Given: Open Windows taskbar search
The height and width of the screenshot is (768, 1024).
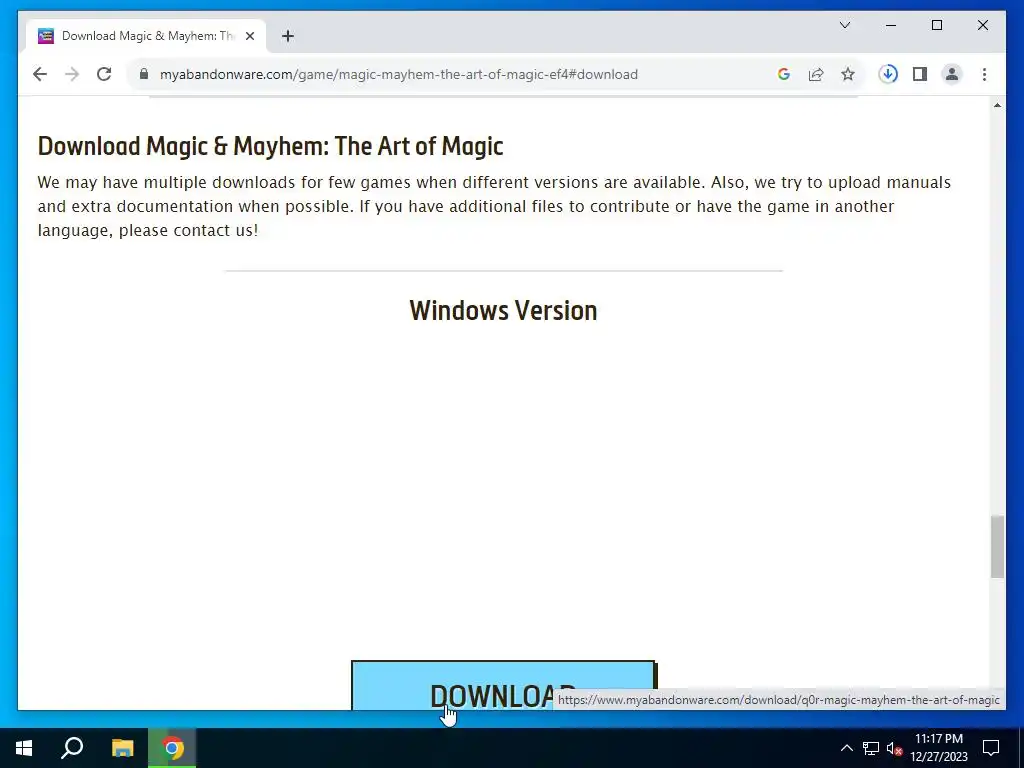Looking at the screenshot, I should (x=72, y=748).
